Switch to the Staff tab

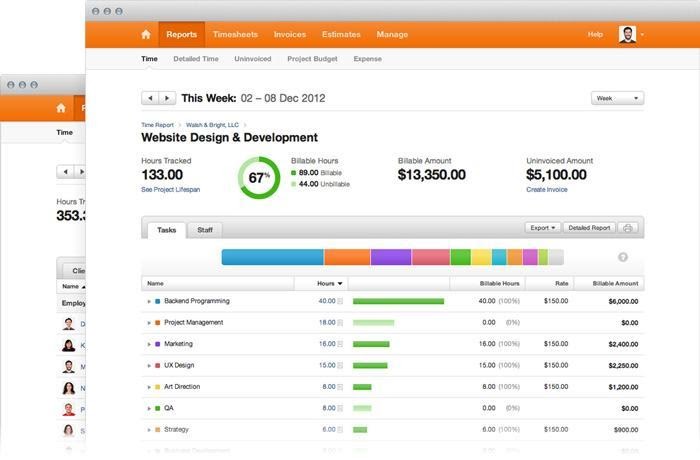(x=205, y=230)
